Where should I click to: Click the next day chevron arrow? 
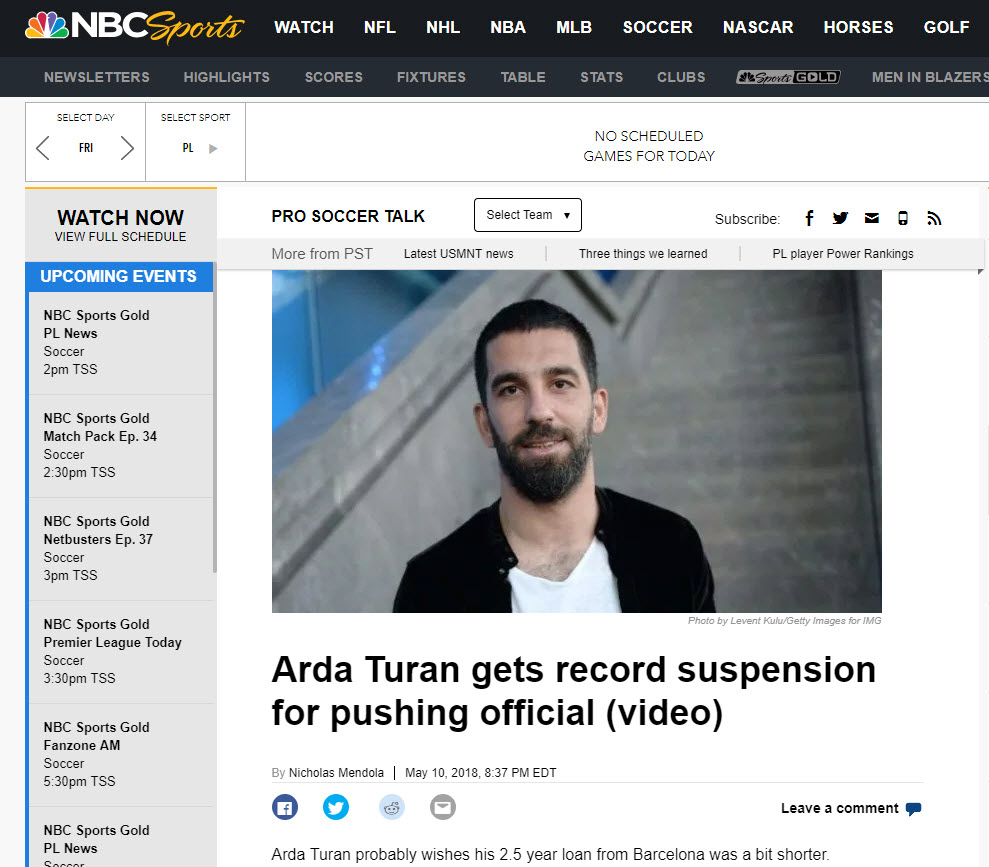tap(126, 146)
